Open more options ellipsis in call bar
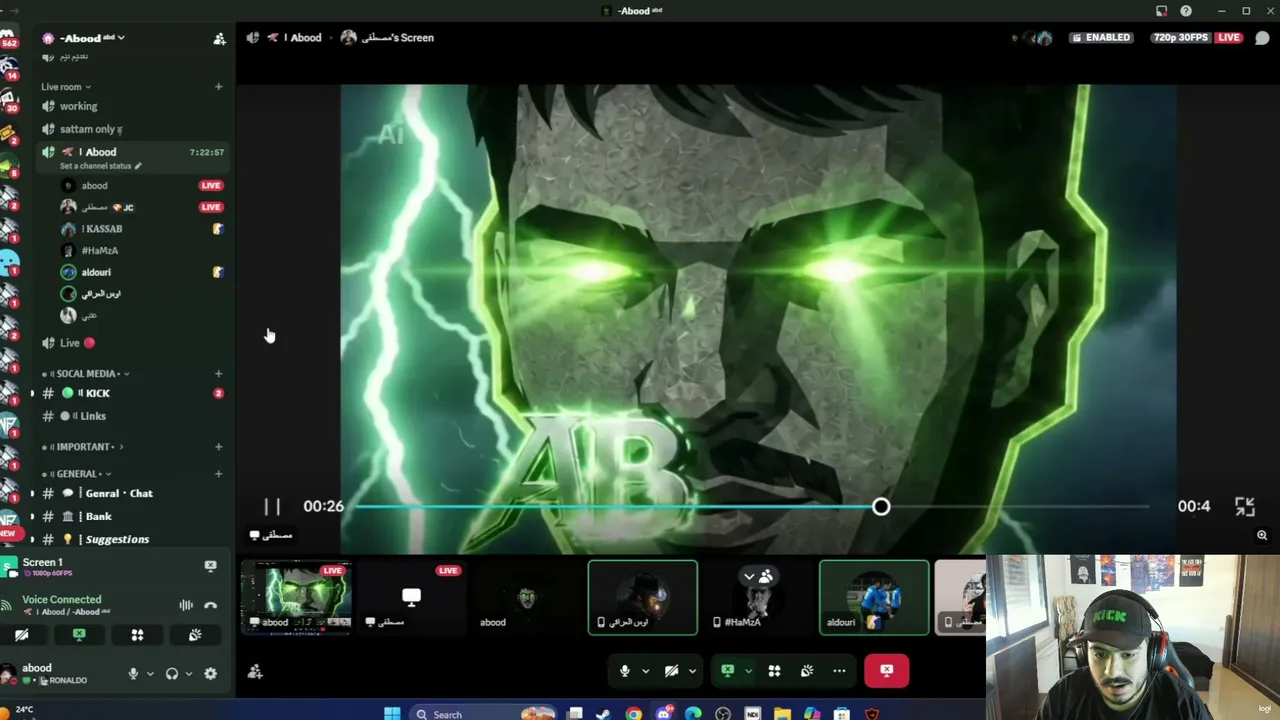The height and width of the screenshot is (720, 1280). coord(839,671)
